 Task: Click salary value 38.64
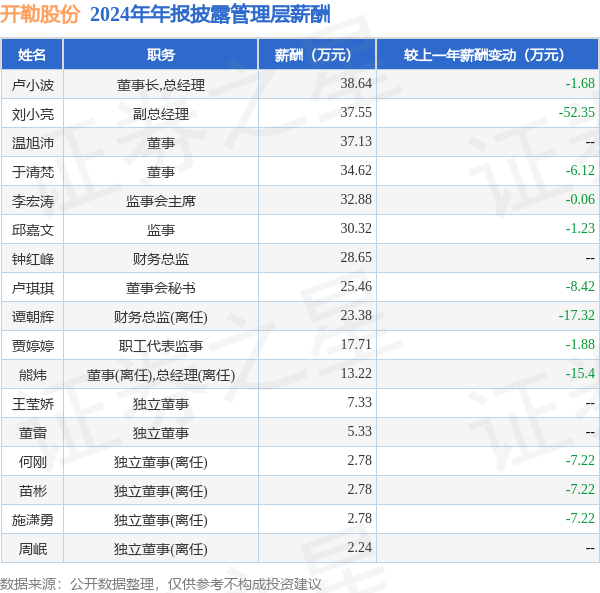click(x=356, y=83)
